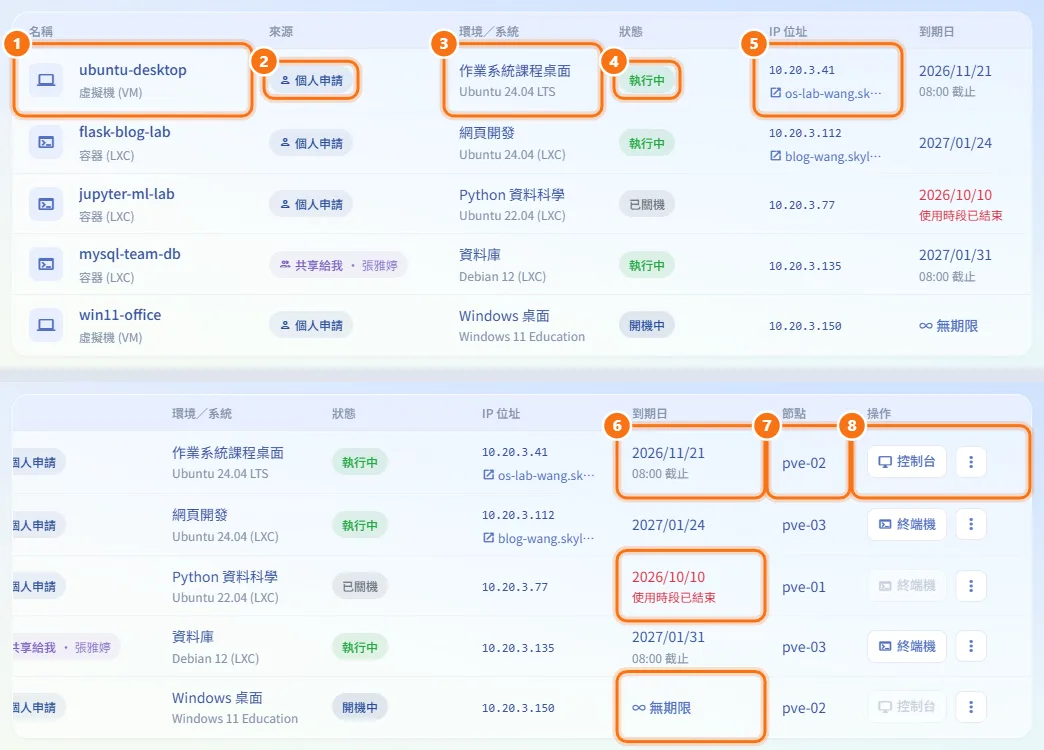Image resolution: width=1044 pixels, height=750 pixels.
Task: Open the three-dot menu beside the disabled 控制台 button
Action: pyautogui.click(x=971, y=707)
